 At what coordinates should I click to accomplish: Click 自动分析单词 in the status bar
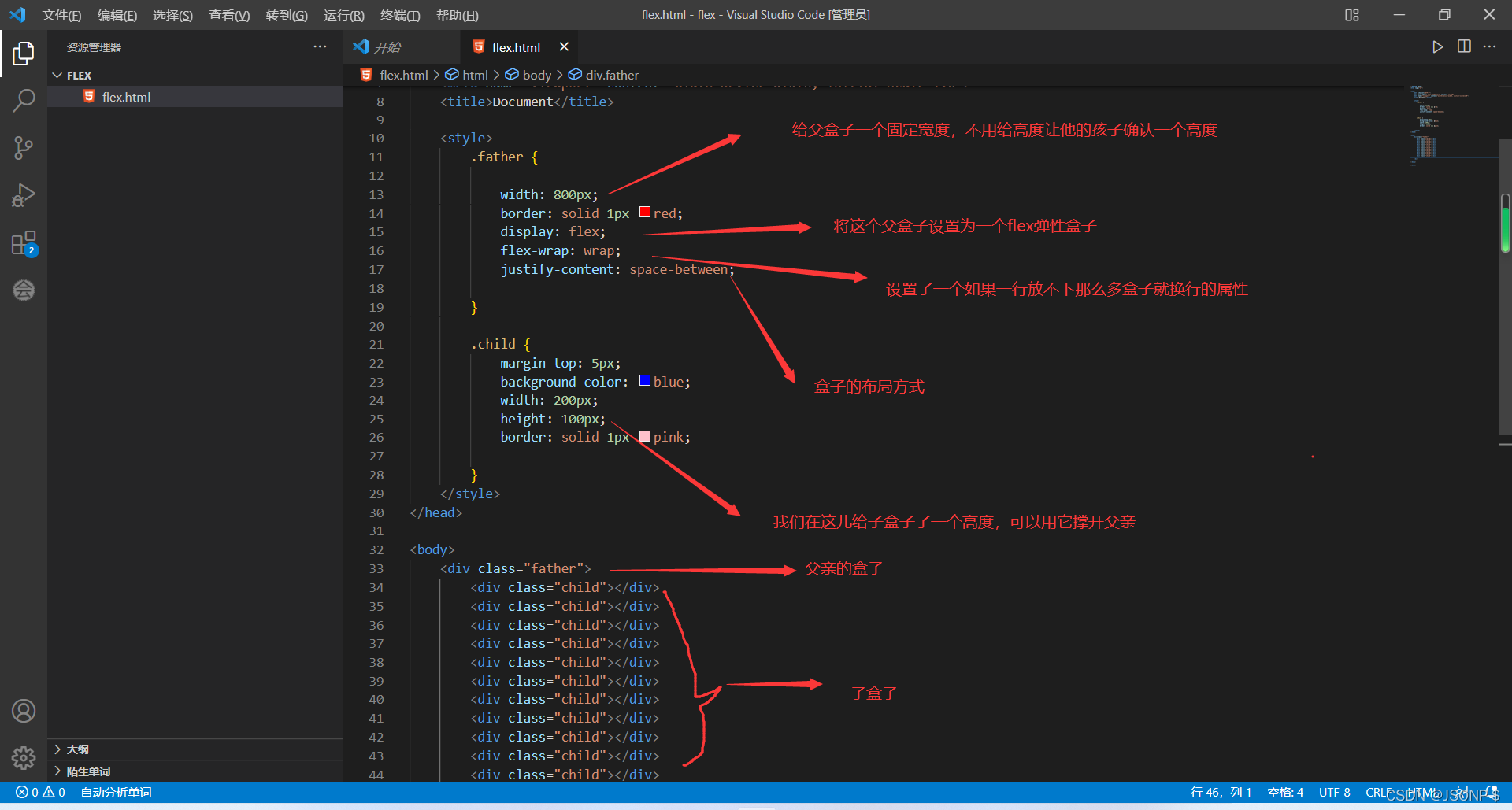116,792
